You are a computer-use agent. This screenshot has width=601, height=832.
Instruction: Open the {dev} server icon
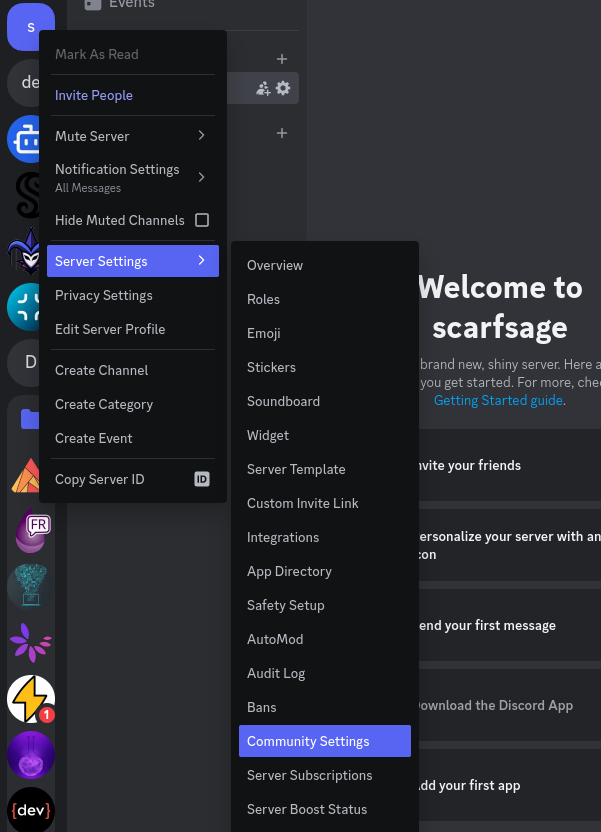click(31, 810)
